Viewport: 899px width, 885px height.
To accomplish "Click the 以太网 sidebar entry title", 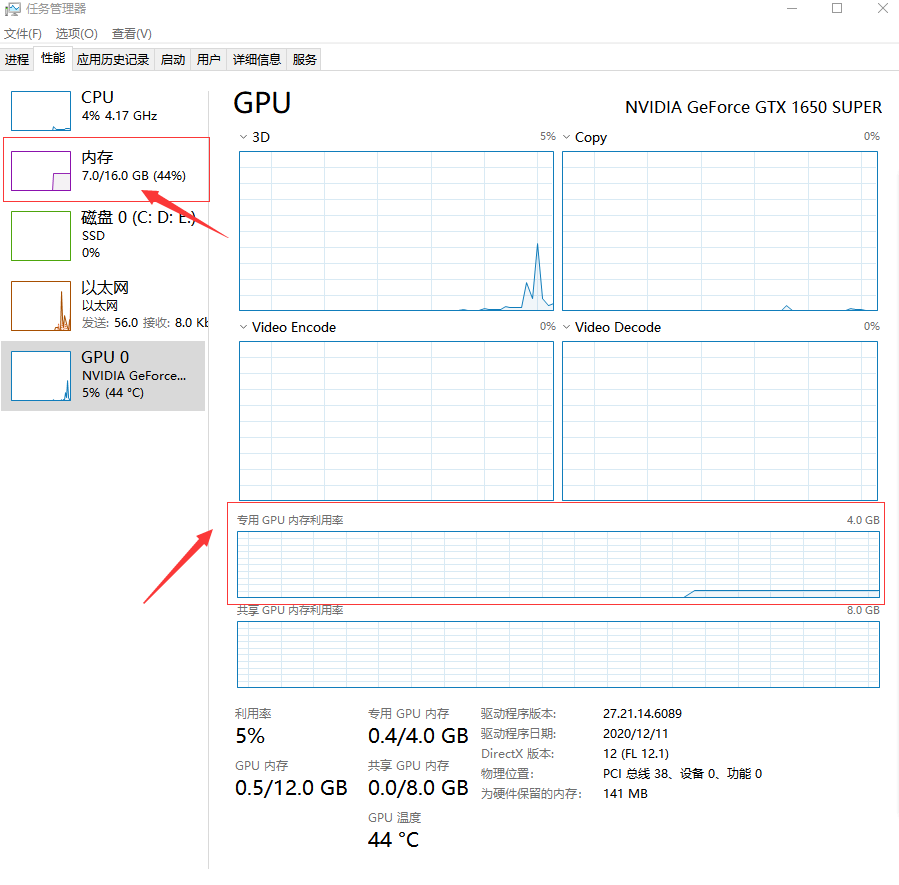I will coord(105,288).
